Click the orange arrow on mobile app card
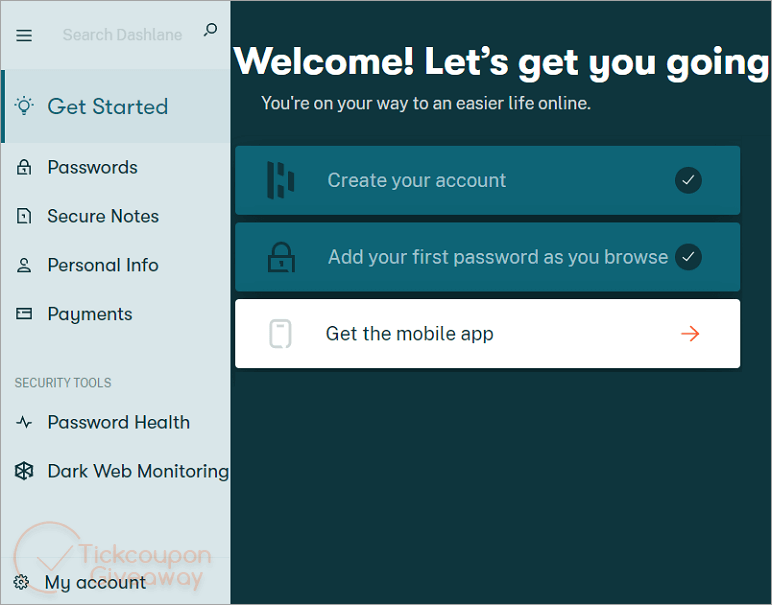Viewport: 772px width, 605px height. click(690, 334)
